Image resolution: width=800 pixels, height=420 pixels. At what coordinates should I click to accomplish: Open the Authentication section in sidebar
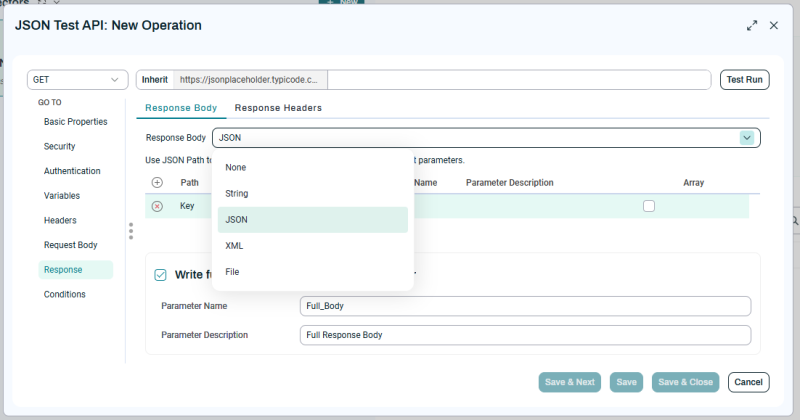pos(72,171)
